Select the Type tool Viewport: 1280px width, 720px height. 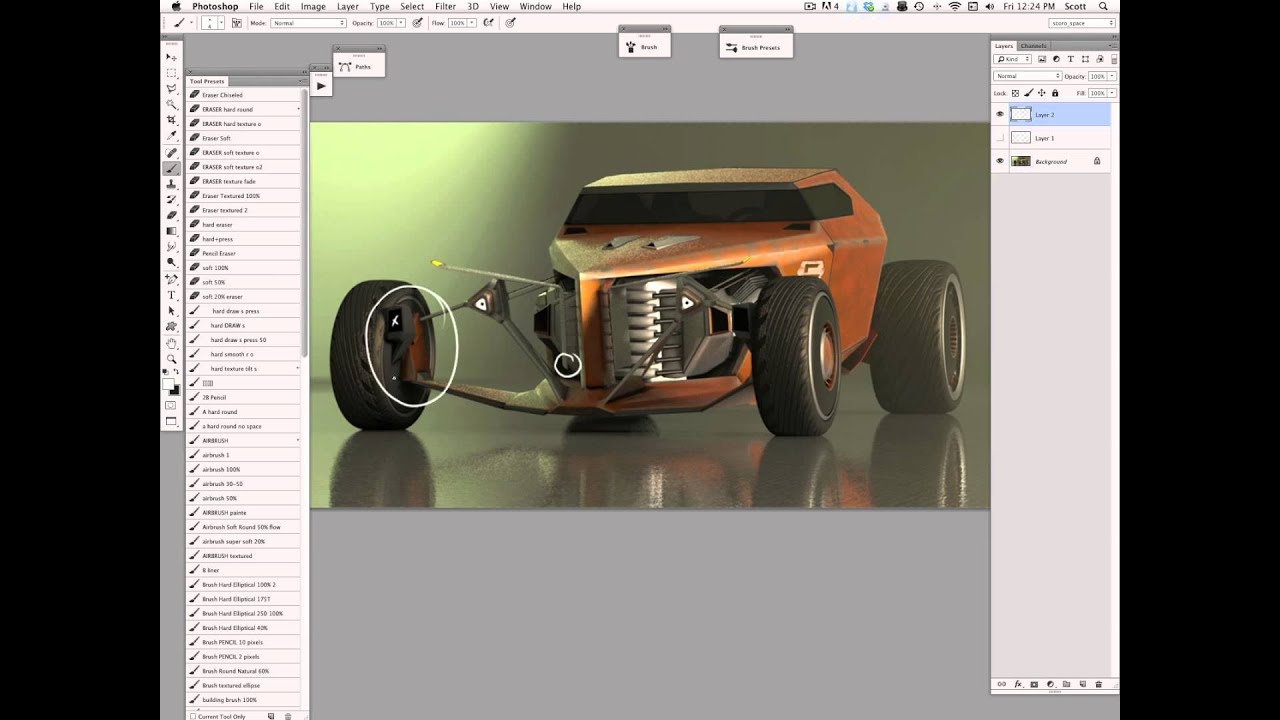(x=171, y=295)
